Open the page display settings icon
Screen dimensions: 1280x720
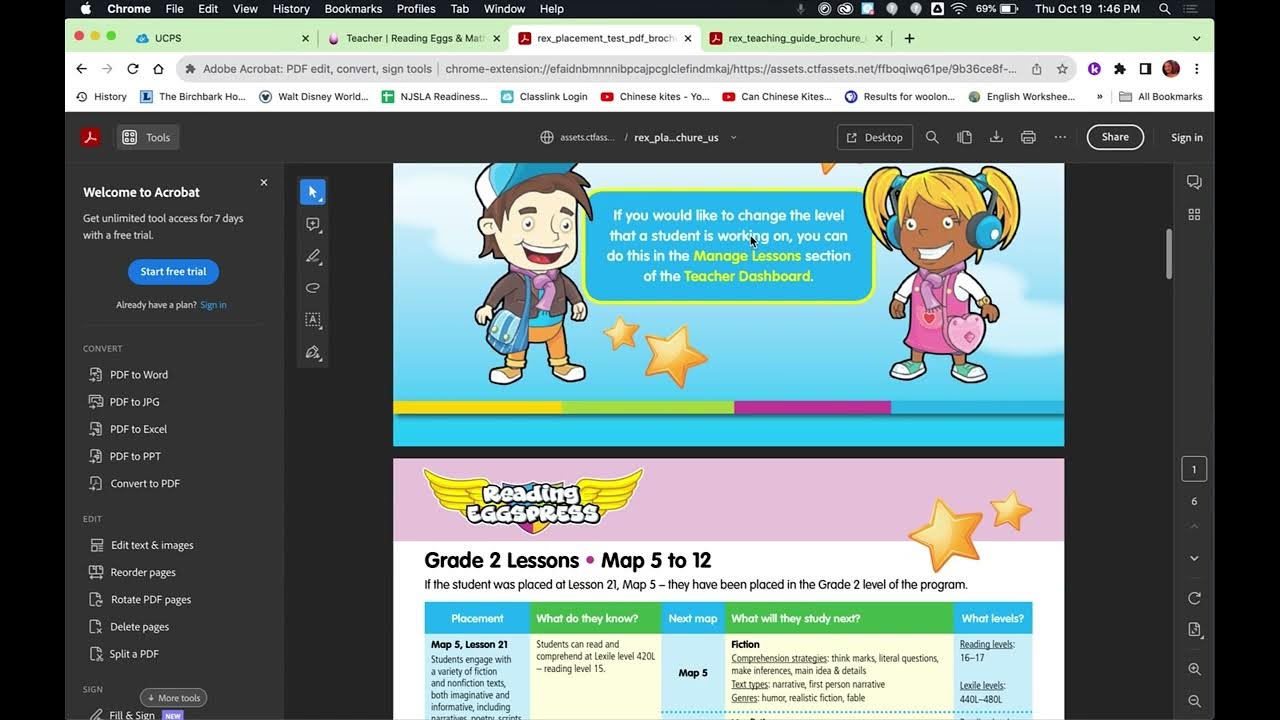click(x=1194, y=629)
